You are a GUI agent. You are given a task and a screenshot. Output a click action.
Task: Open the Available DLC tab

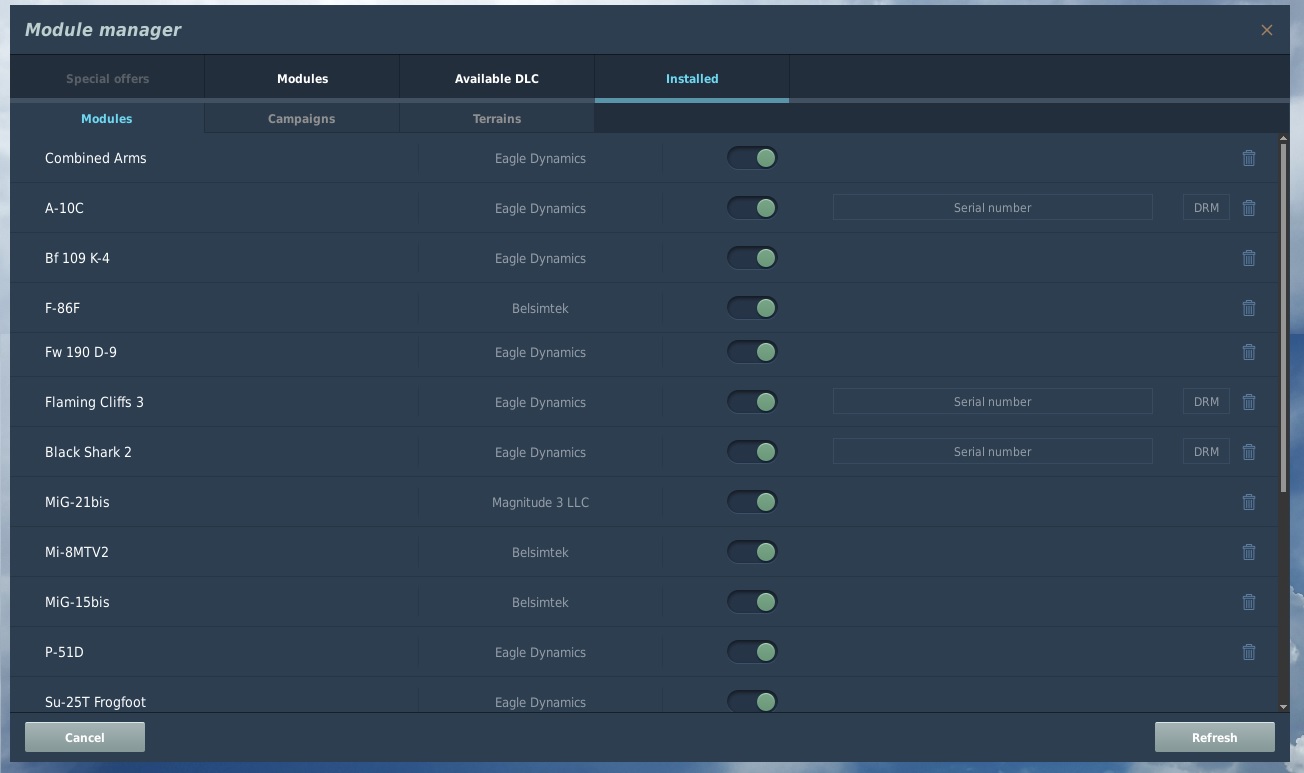[x=497, y=78]
